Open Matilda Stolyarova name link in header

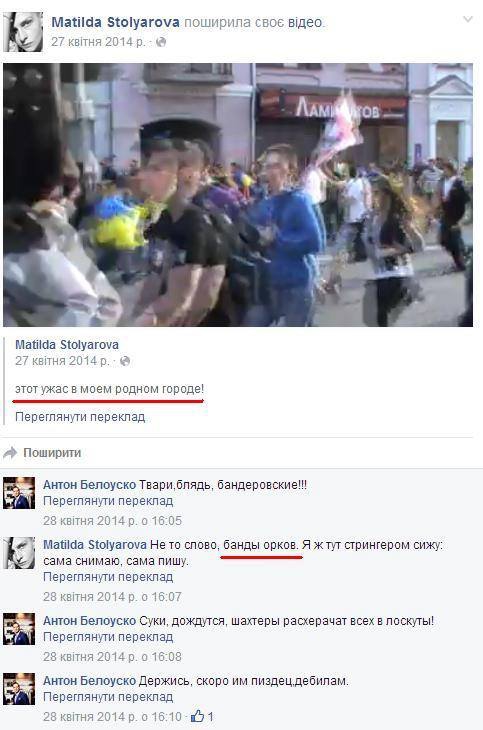click(115, 22)
